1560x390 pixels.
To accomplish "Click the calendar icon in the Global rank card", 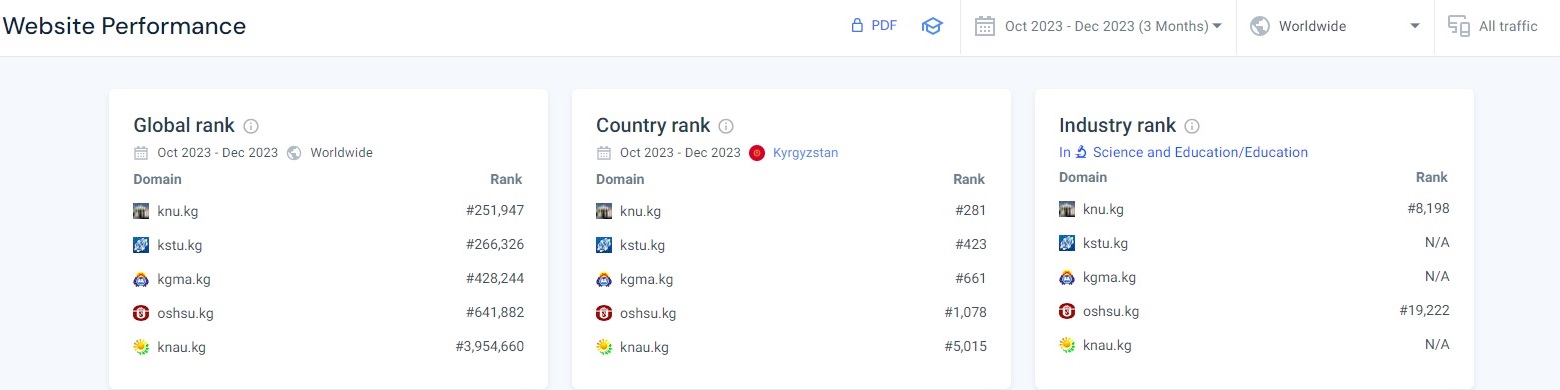I will coord(141,153).
